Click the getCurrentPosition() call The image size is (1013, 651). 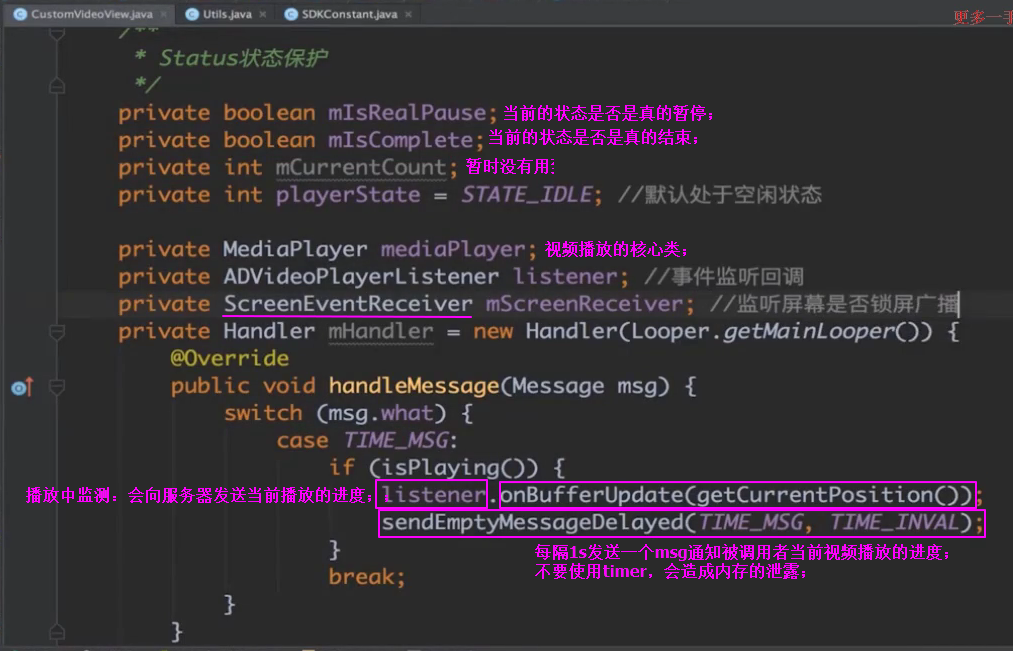tap(828, 495)
